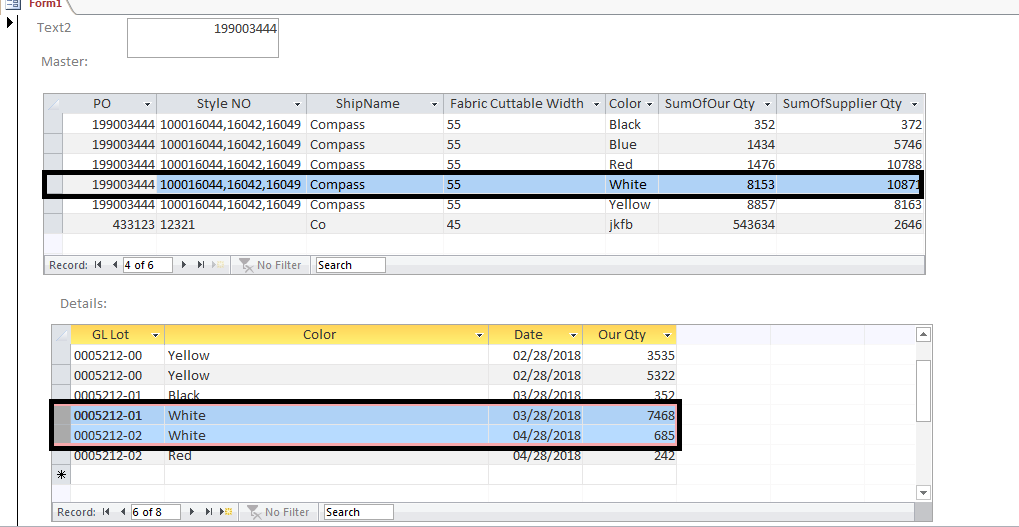This screenshot has height=527, width=1019.
Task: Click the Details grid scrollbar down arrow
Action: 923,492
